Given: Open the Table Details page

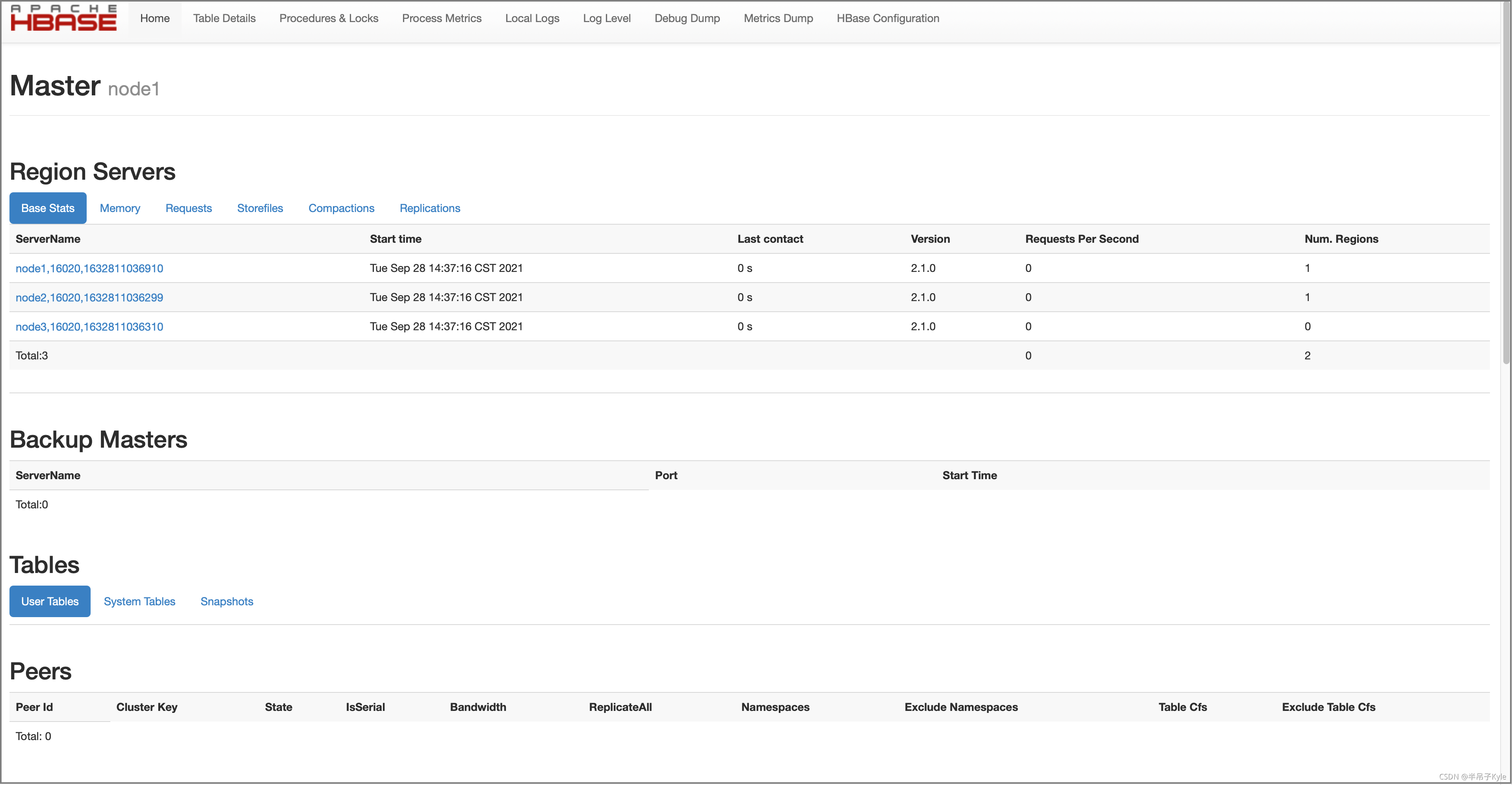Looking at the screenshot, I should pos(224,18).
